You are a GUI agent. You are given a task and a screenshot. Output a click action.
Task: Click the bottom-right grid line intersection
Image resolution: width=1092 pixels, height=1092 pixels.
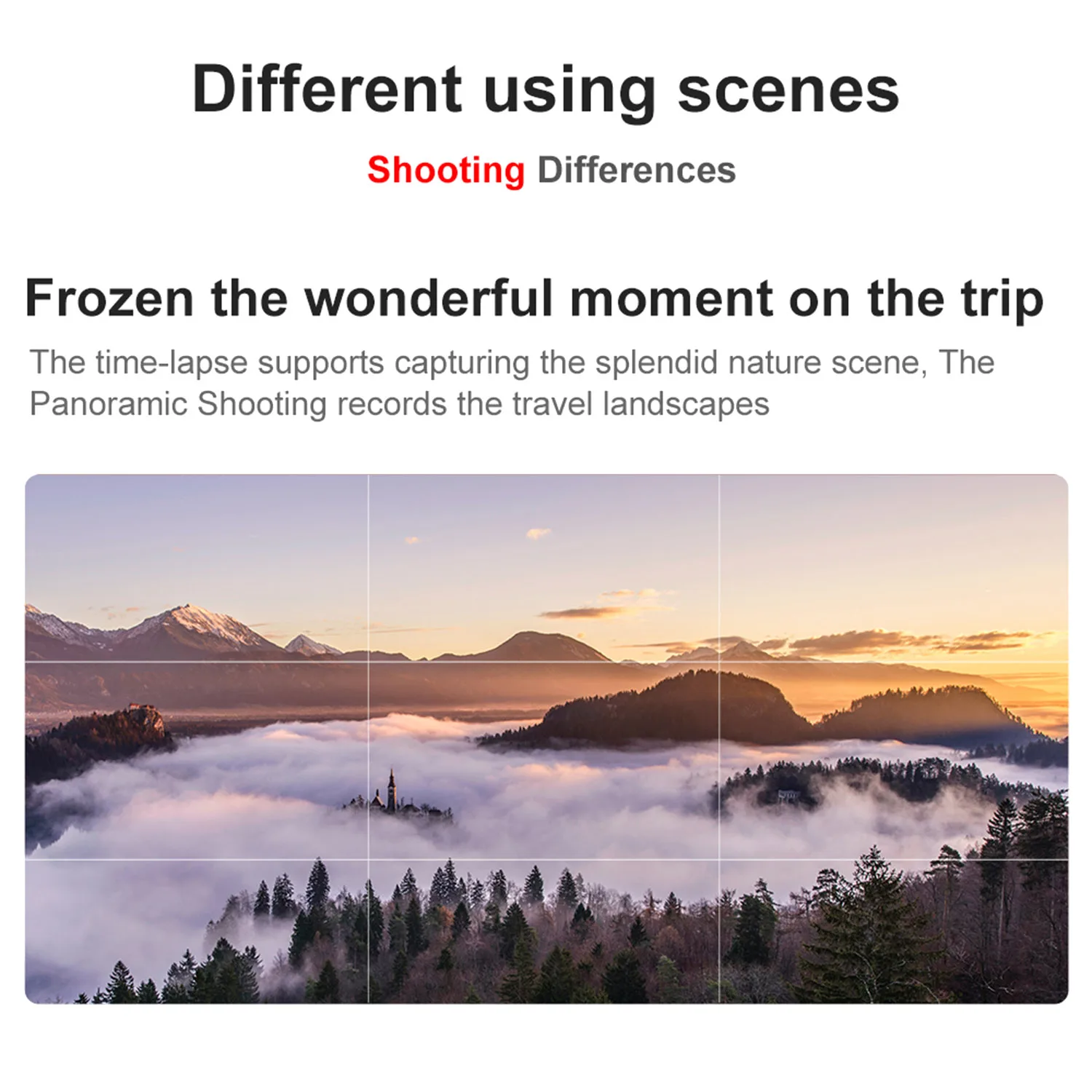click(719, 859)
